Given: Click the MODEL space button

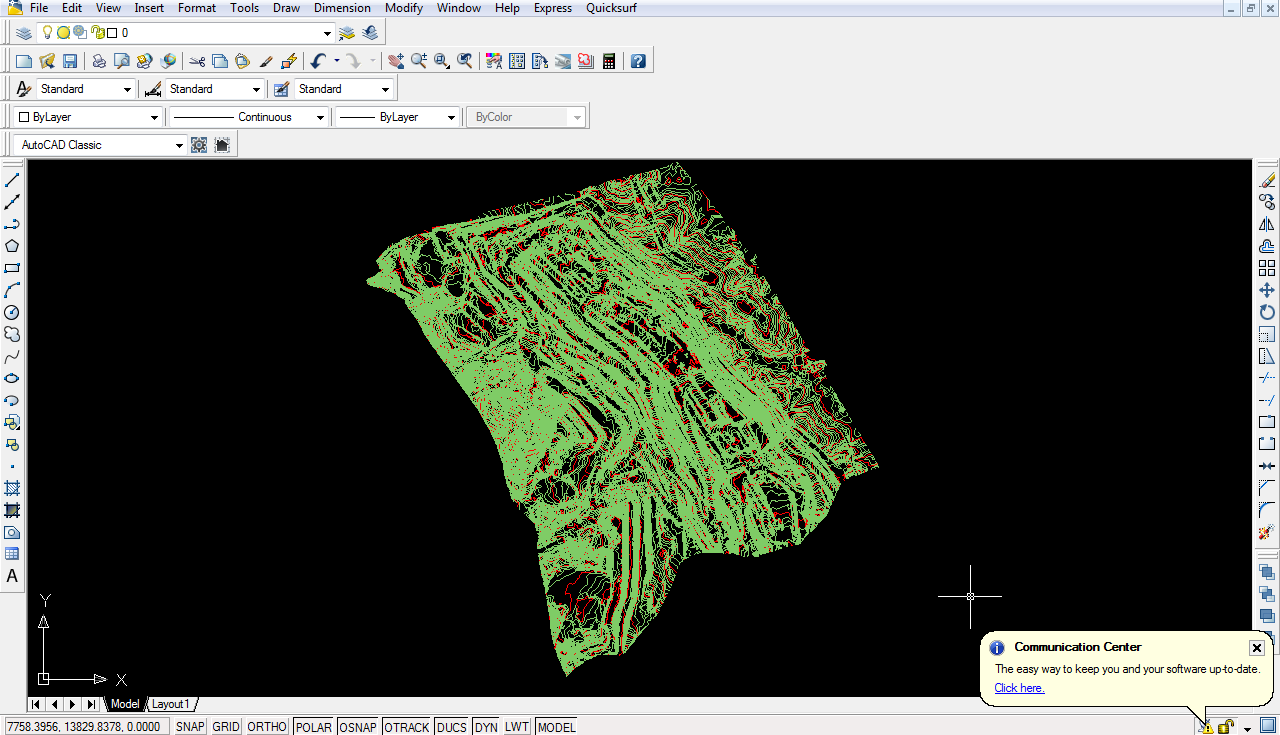Looking at the screenshot, I should pos(556,727).
